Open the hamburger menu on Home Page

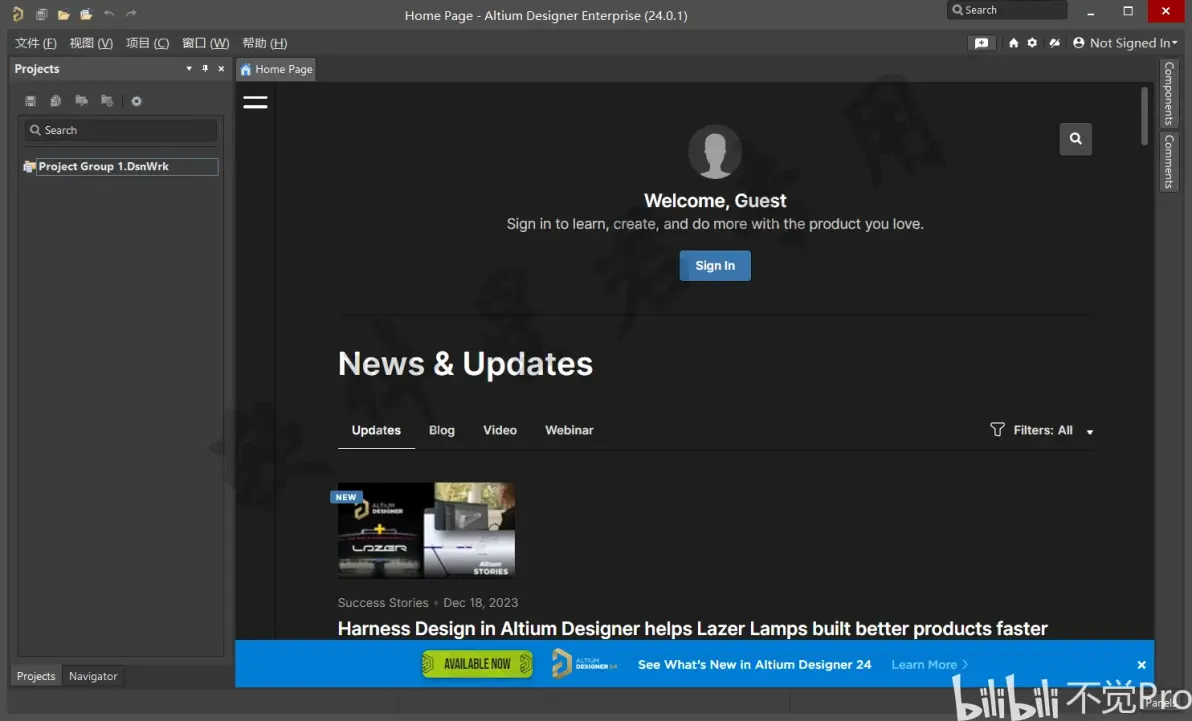[255, 102]
